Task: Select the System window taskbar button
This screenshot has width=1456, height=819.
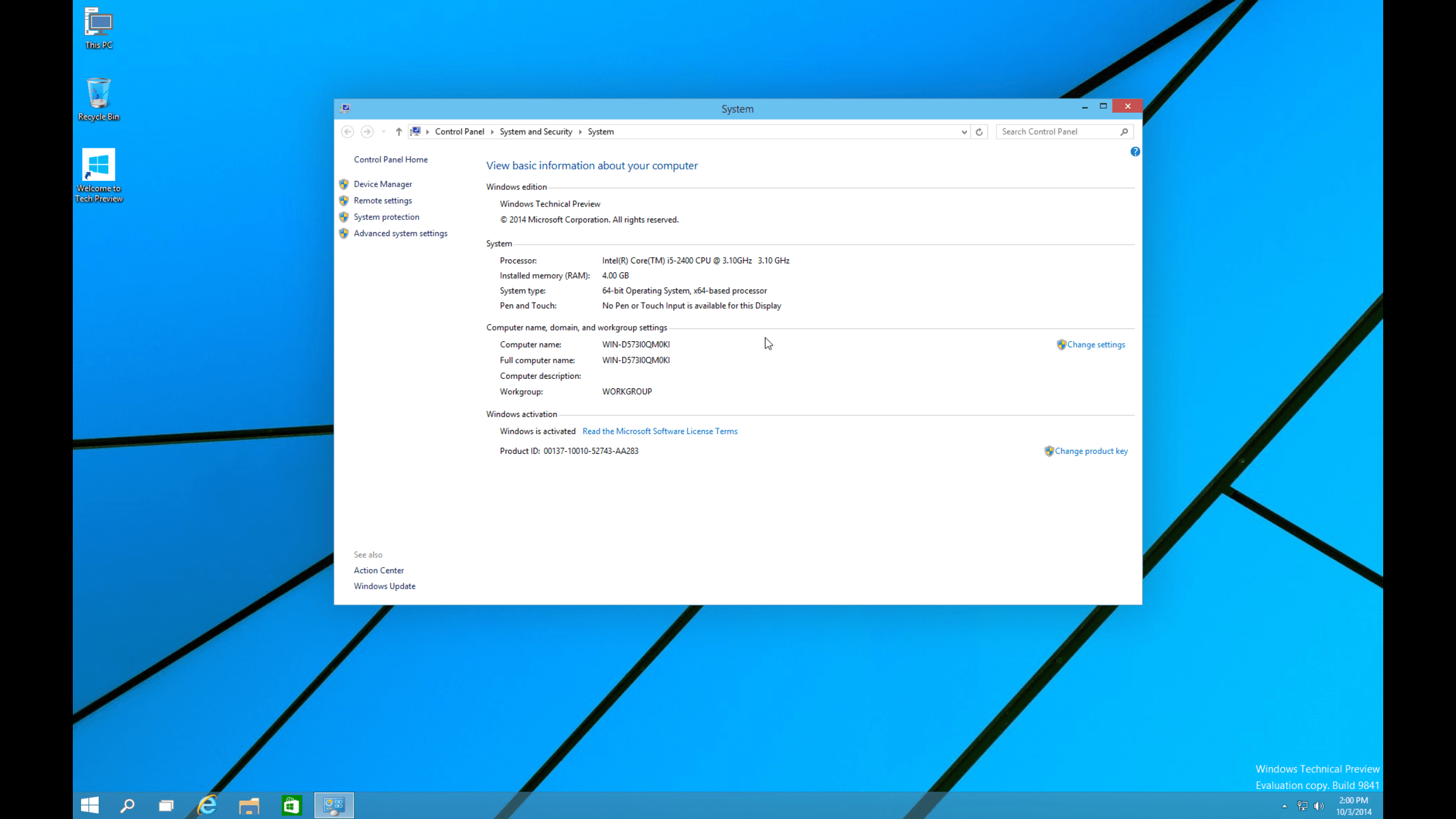Action: [334, 805]
